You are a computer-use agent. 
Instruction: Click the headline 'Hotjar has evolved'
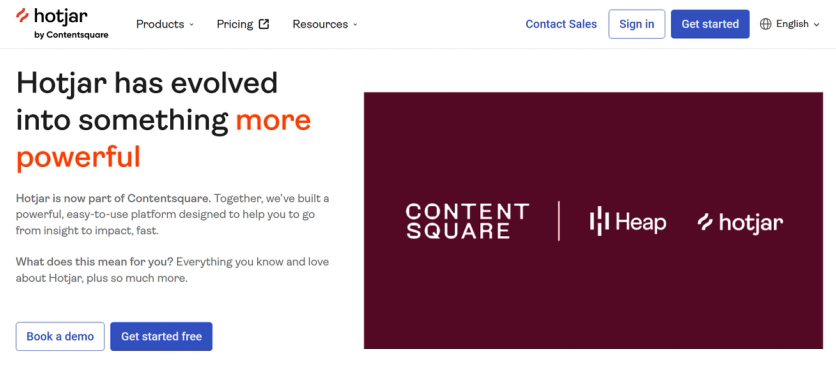(147, 83)
